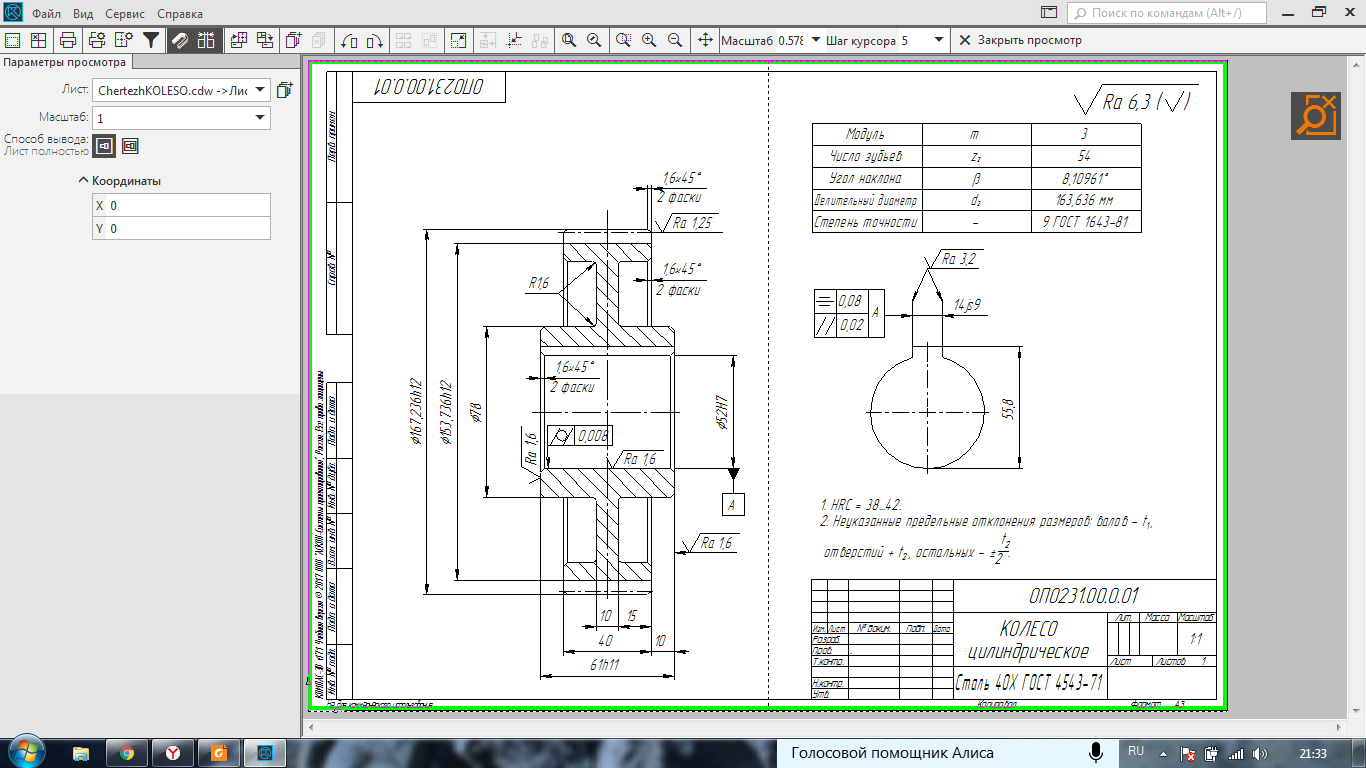Viewport: 1366px width, 768px height.
Task: Click the rotate counterclockwise icon
Action: 350,40
